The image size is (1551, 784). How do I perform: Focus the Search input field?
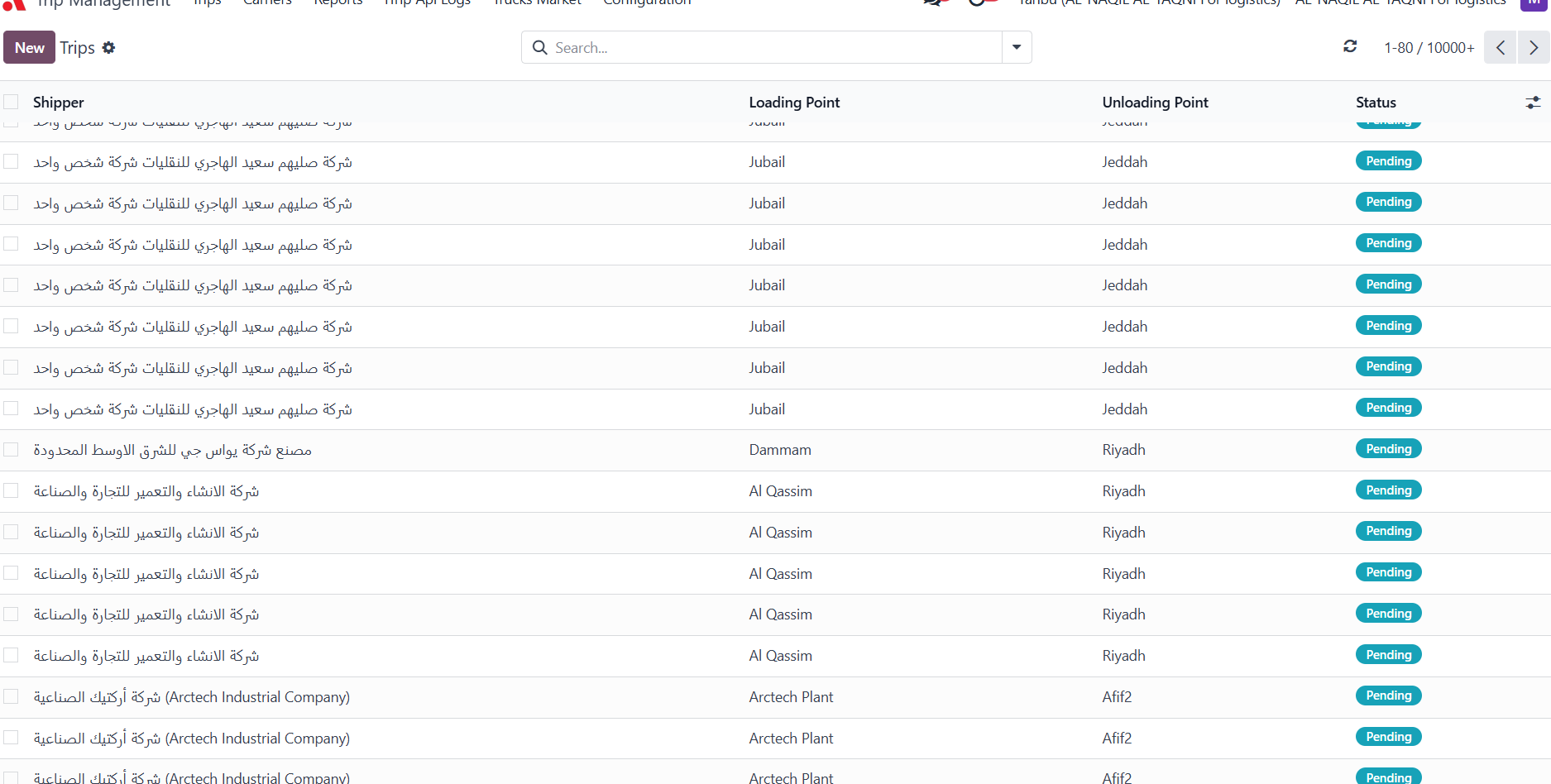click(774, 48)
